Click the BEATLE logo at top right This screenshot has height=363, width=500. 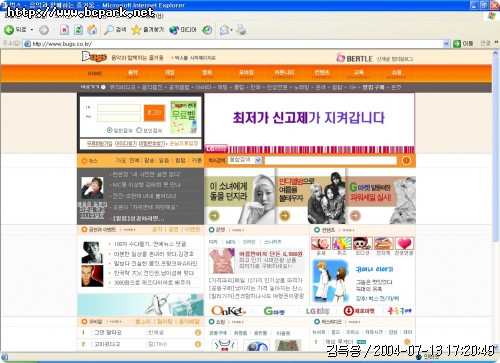(354, 58)
